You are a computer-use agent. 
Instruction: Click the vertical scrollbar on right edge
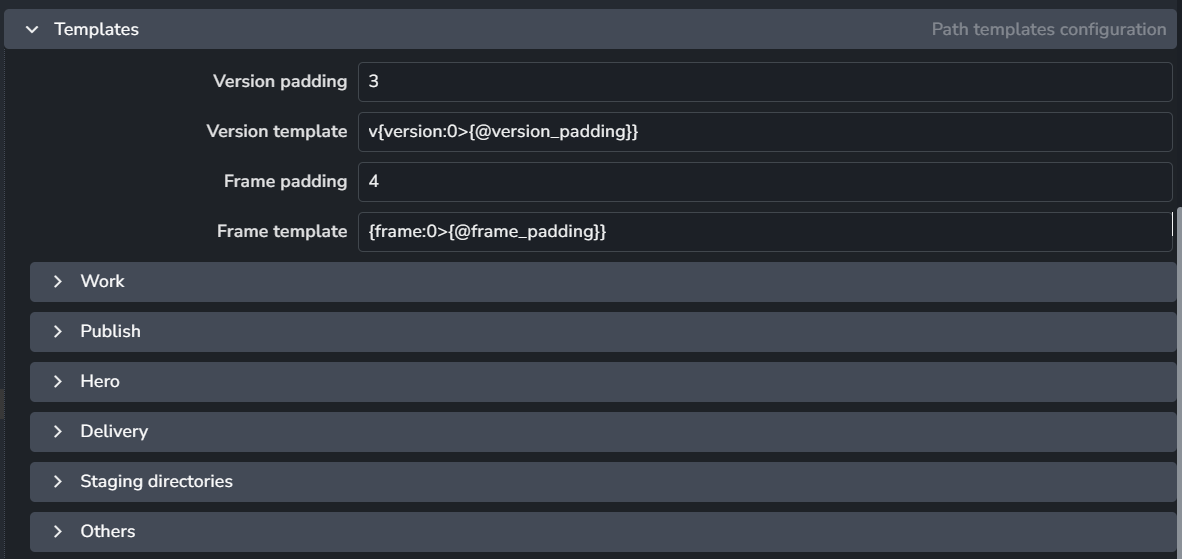pos(1178,380)
